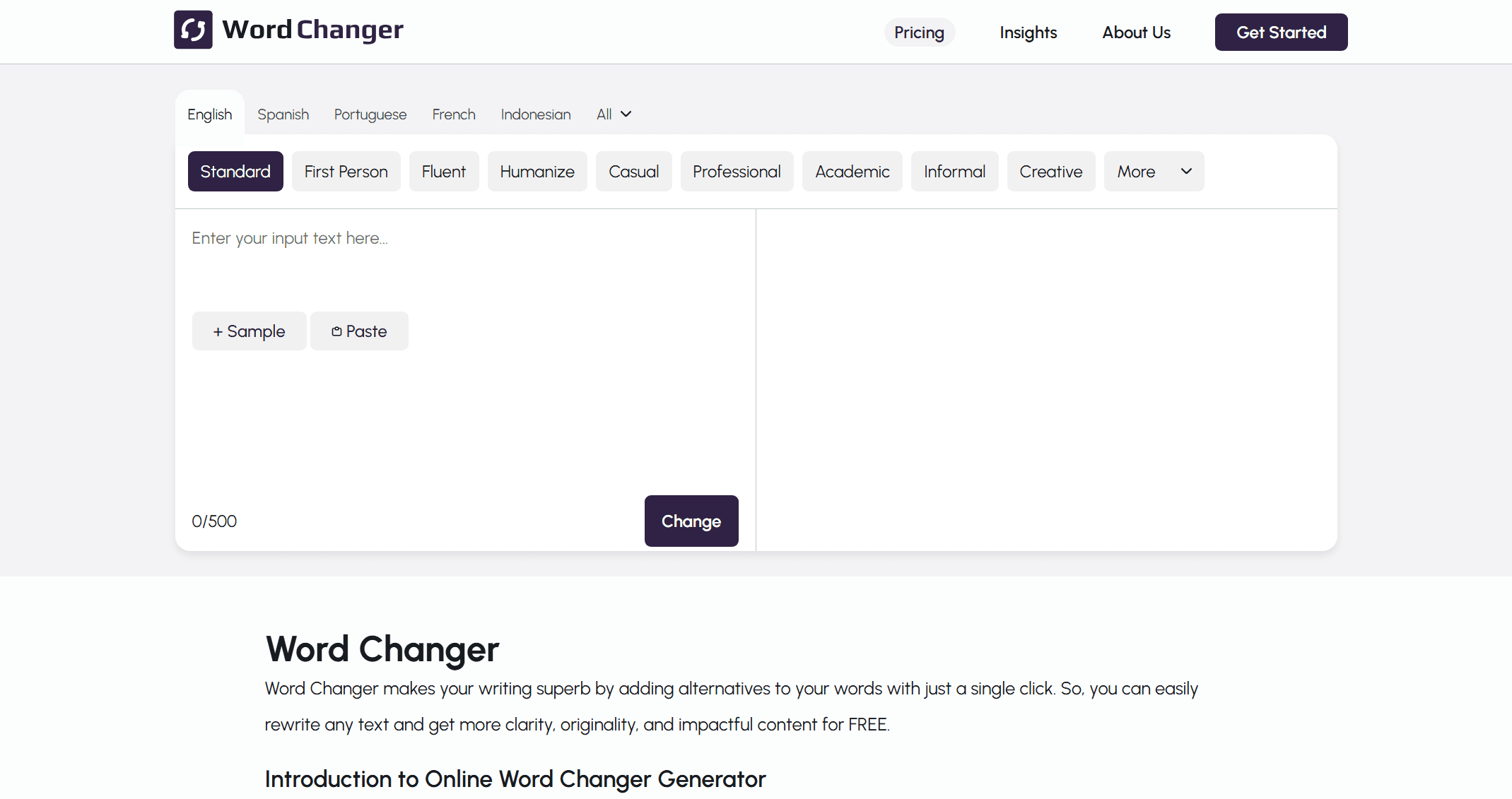This screenshot has width=1512, height=799.
Task: Select the Academic mode
Action: tap(852, 172)
